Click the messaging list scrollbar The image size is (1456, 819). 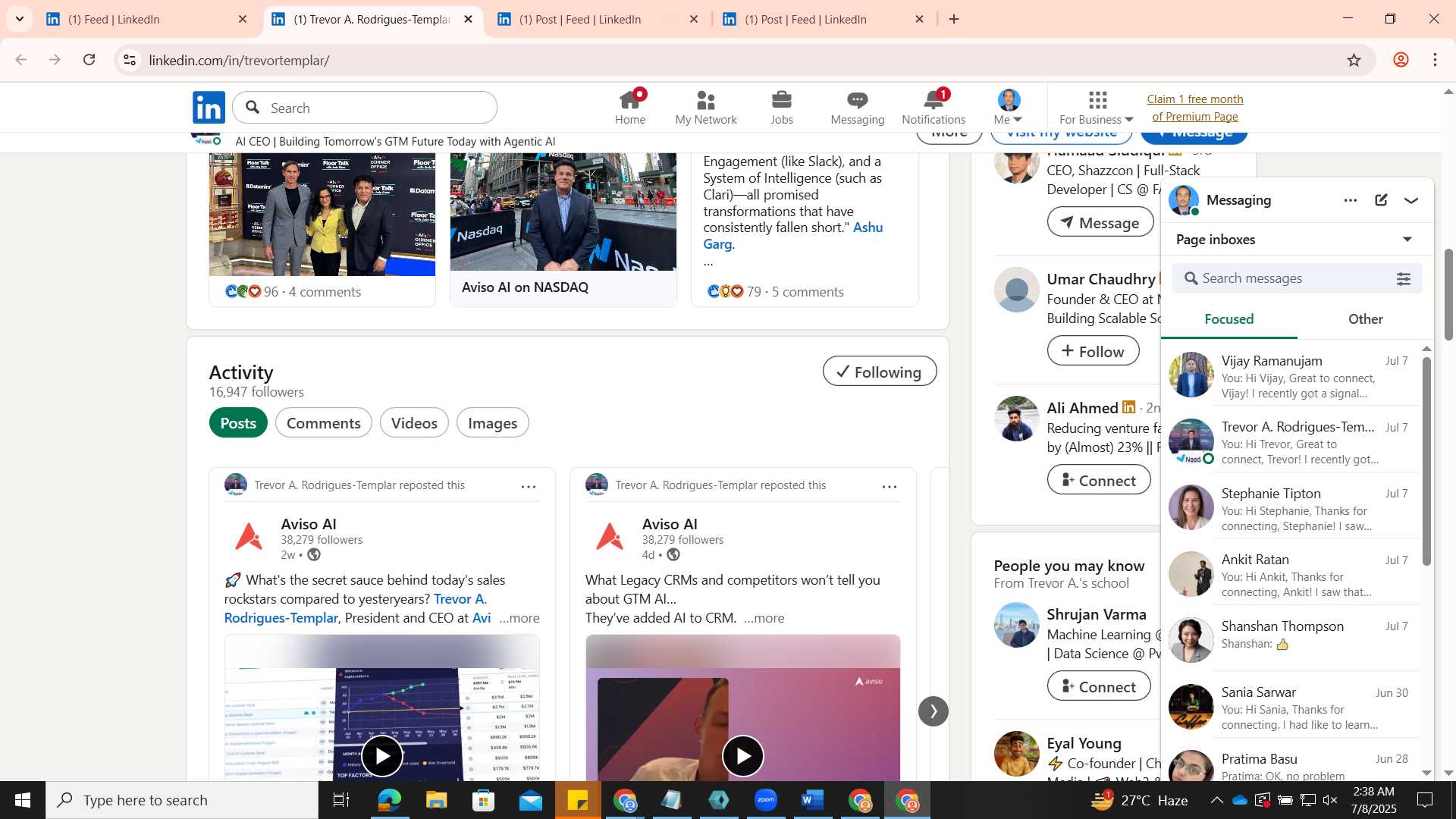pos(1426,461)
